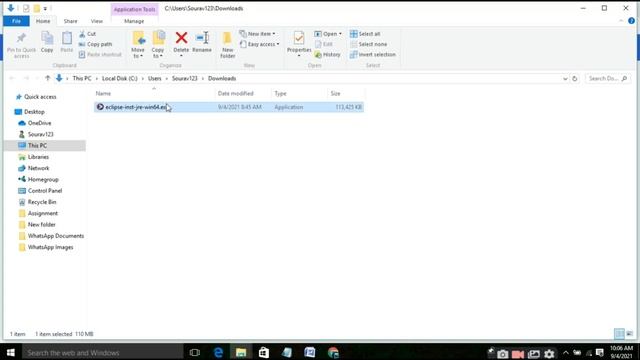Screen dimensions: 640x360
Task: Select eclipse-inst-jre-win64 file
Action: point(229,107)
